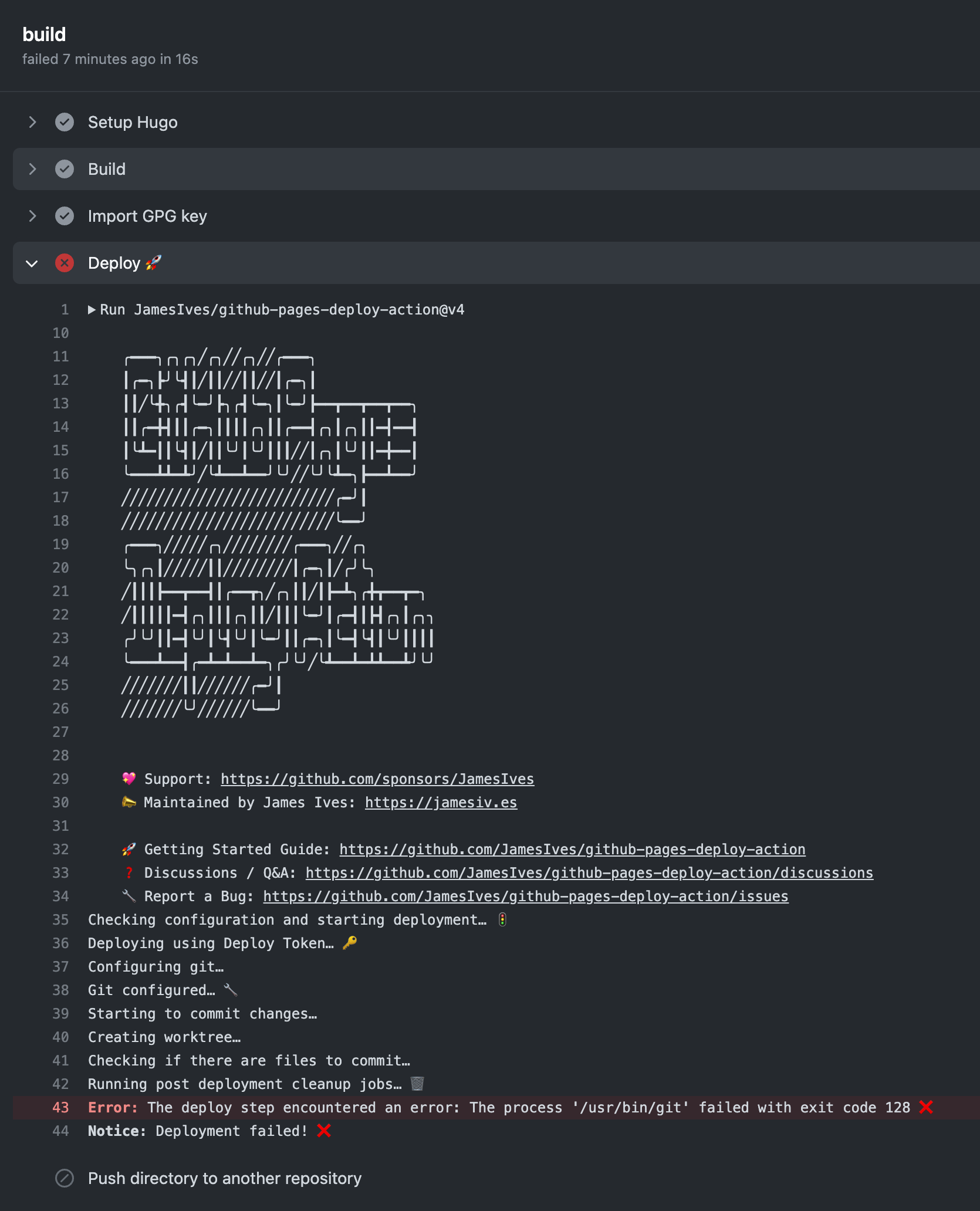Click line number 43 of the log
The height and width of the screenshot is (1211, 980).
point(60,1107)
